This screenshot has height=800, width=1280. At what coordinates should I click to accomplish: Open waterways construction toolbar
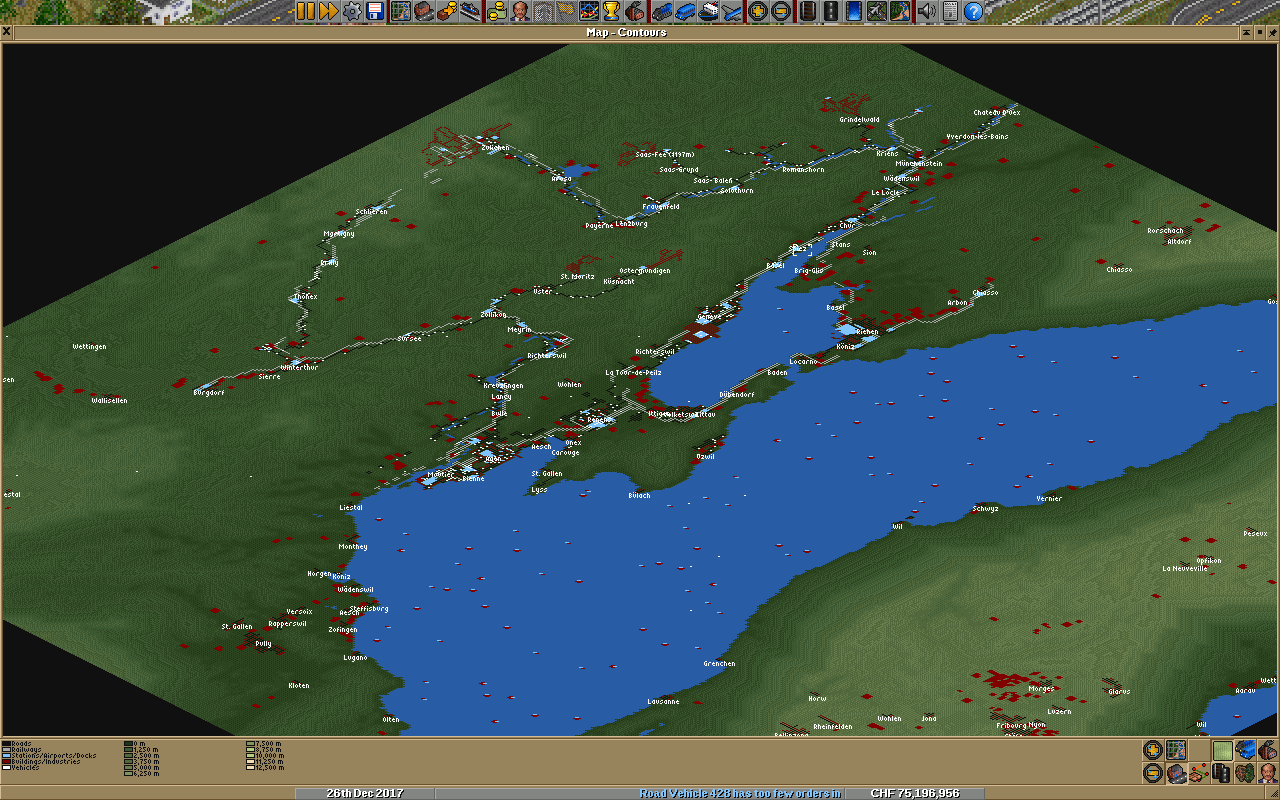point(854,12)
